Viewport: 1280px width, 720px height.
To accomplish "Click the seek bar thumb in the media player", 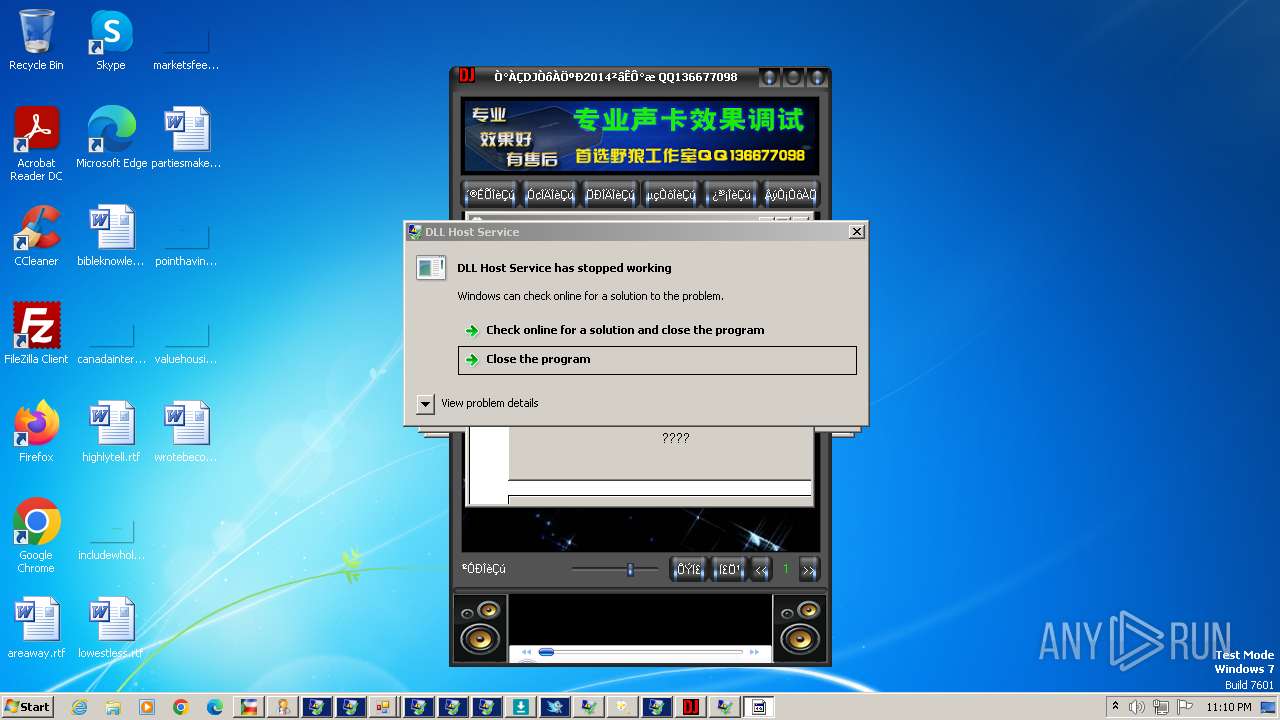I will click(546, 652).
